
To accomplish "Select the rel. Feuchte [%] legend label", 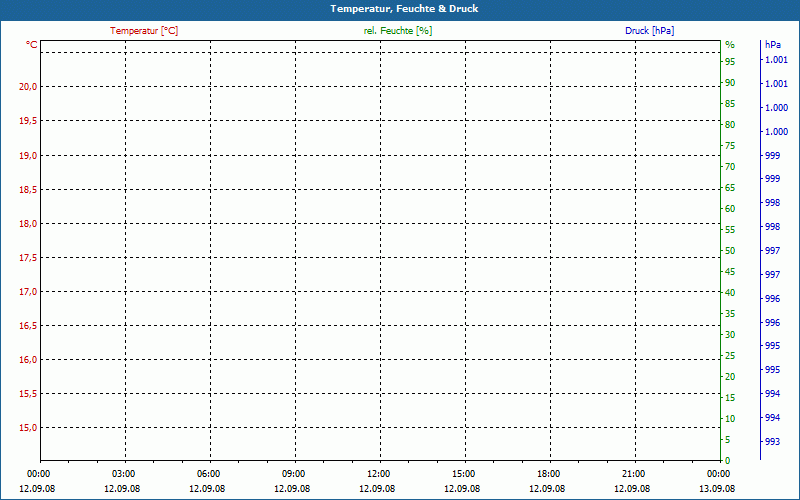I will (x=398, y=31).
